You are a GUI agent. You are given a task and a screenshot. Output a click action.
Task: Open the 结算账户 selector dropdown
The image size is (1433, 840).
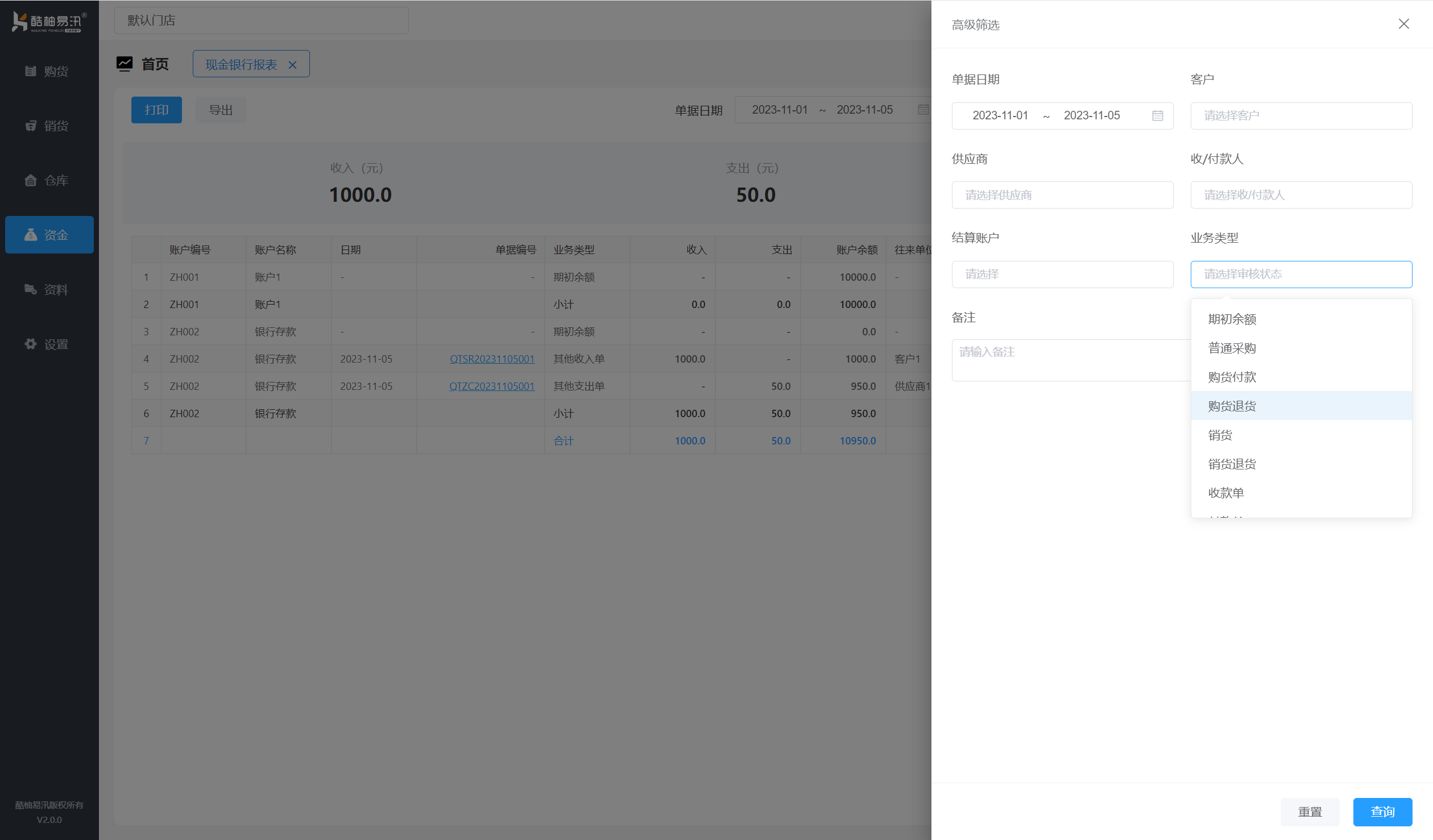(1063, 273)
